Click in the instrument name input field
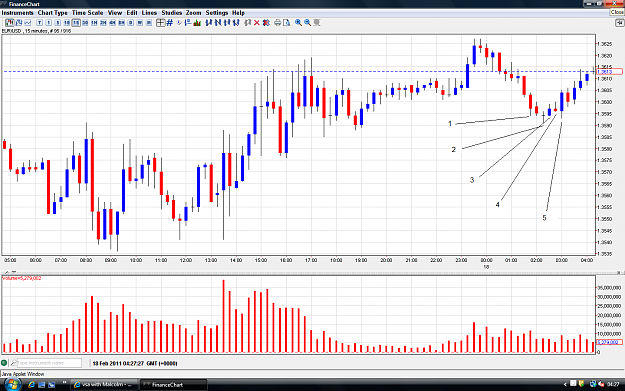Viewport: 625px width, 391px height. point(50,363)
